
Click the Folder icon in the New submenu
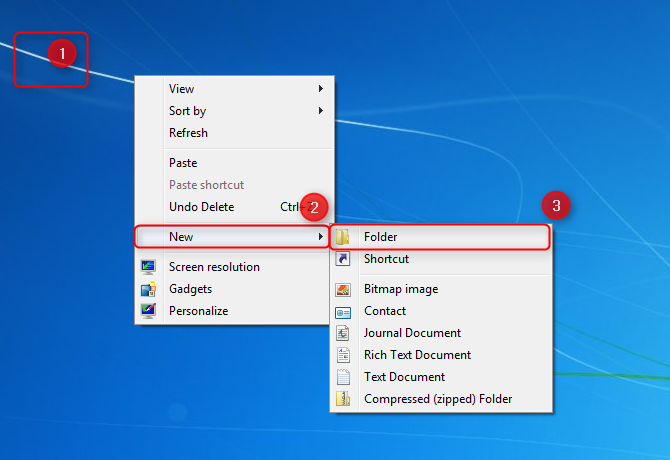click(342, 237)
